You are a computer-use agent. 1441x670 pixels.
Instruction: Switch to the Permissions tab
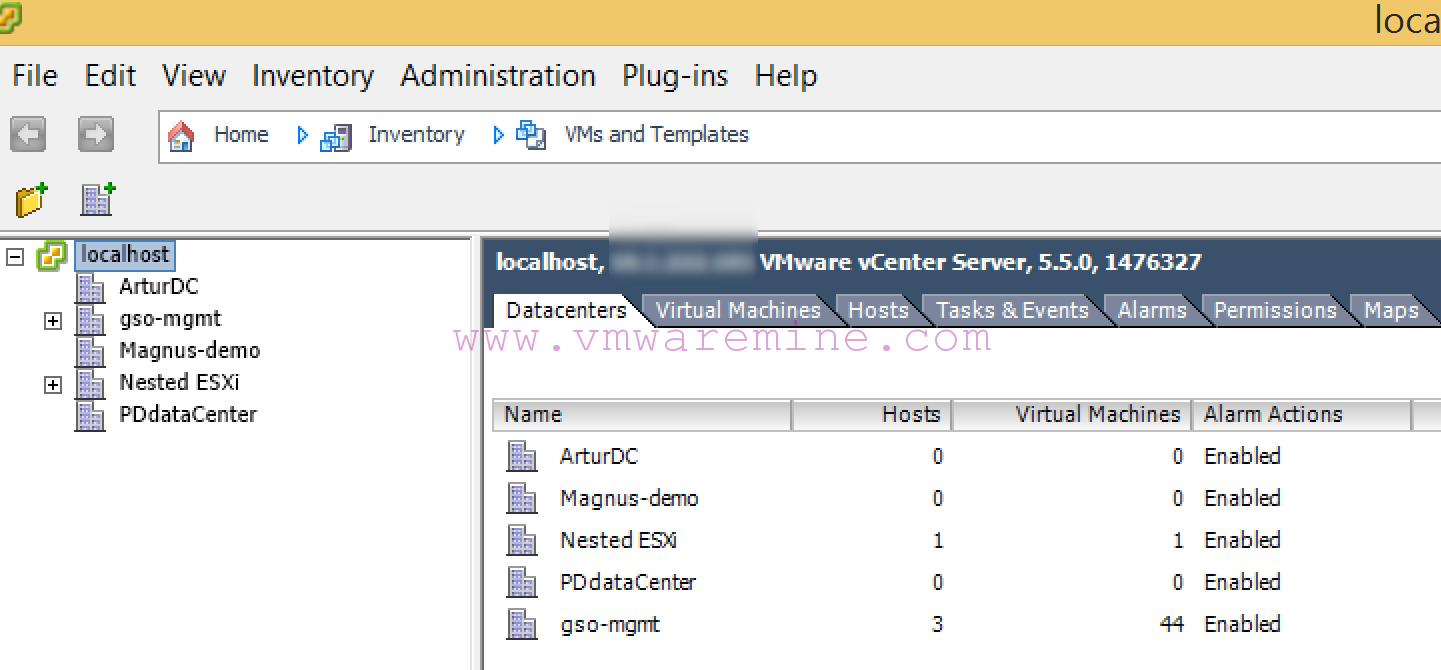click(1275, 311)
